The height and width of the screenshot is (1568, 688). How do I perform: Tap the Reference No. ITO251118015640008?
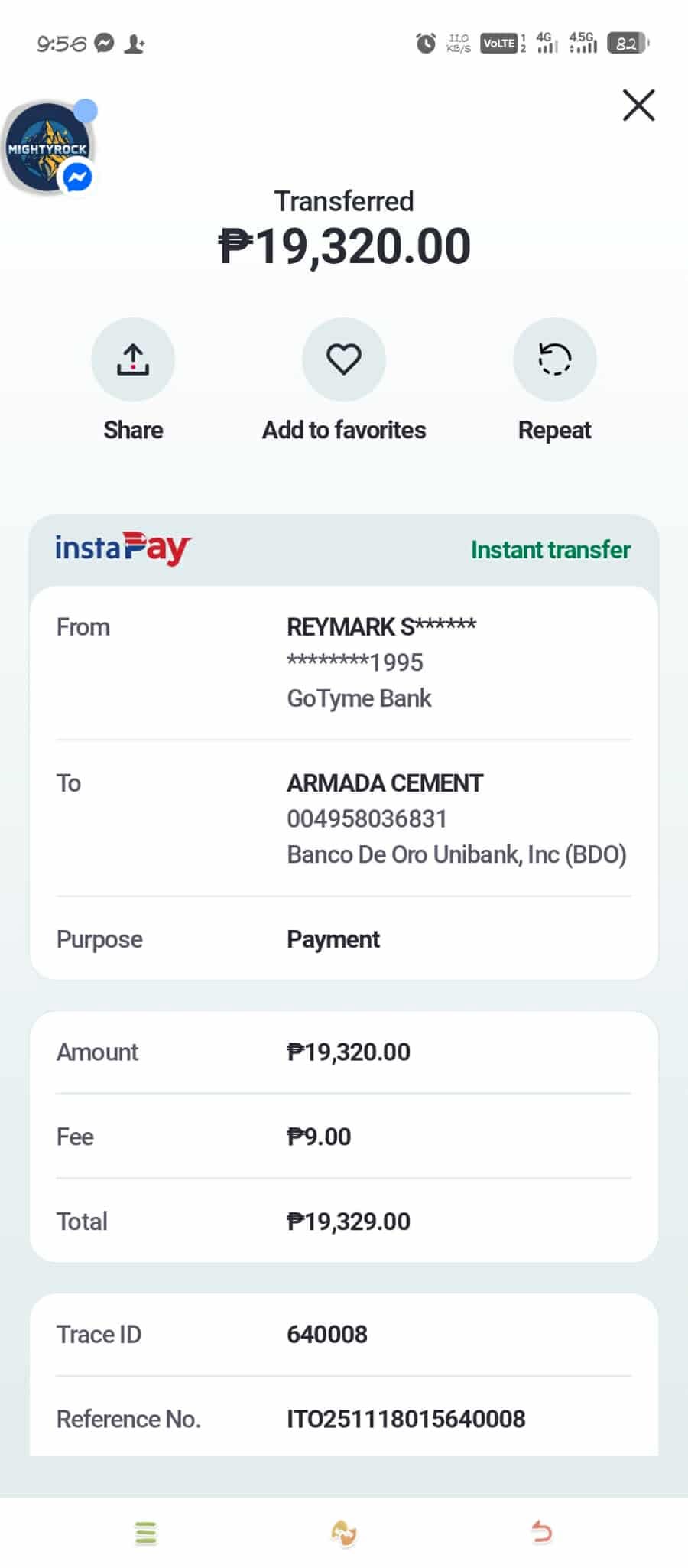click(406, 1419)
